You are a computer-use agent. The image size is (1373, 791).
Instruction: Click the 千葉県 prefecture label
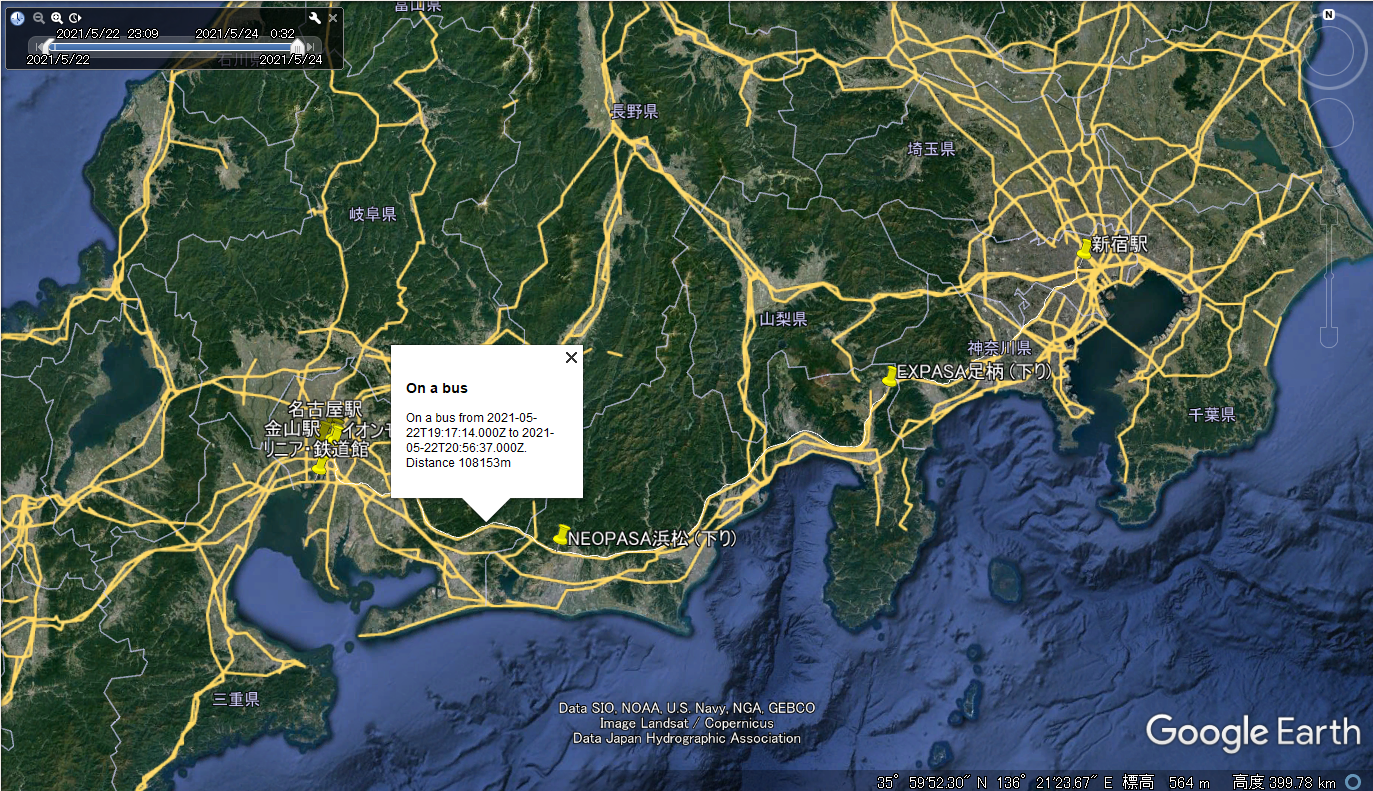(x=1212, y=414)
